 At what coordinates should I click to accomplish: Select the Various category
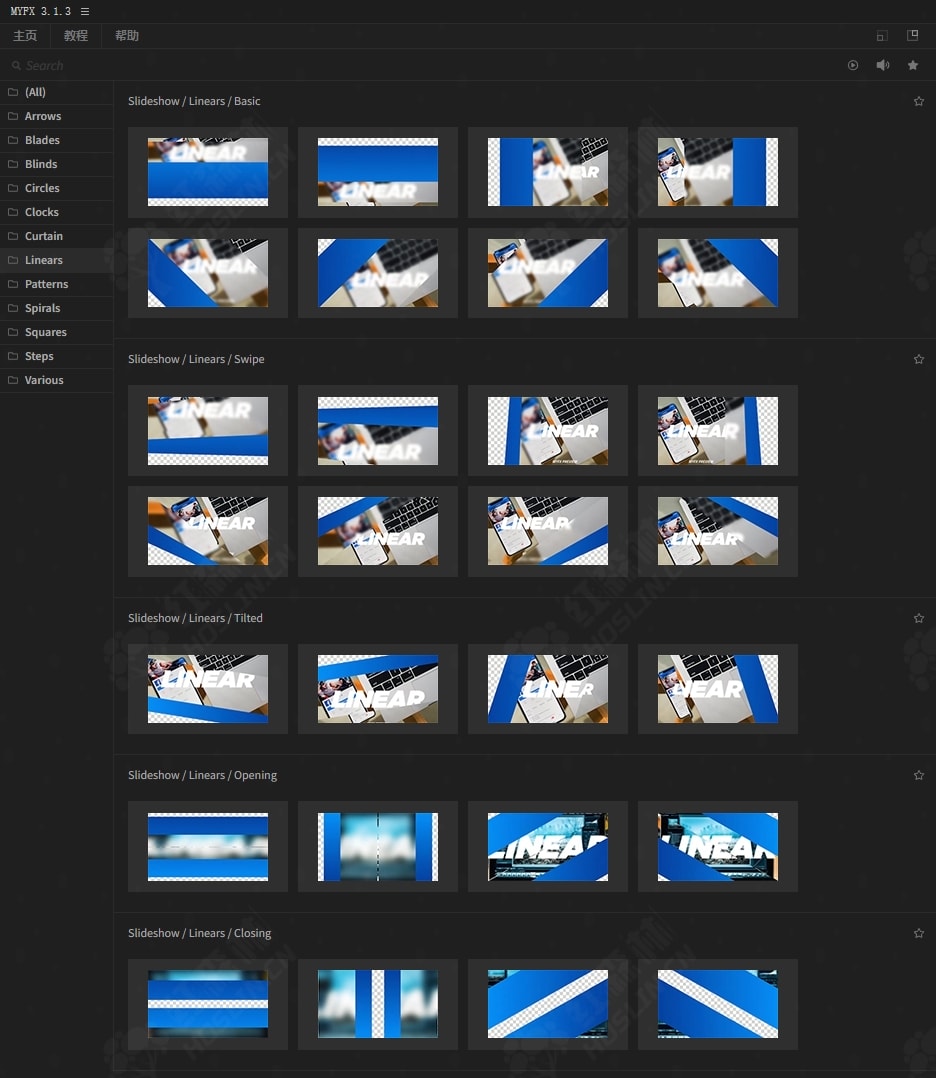pyautogui.click(x=56, y=380)
